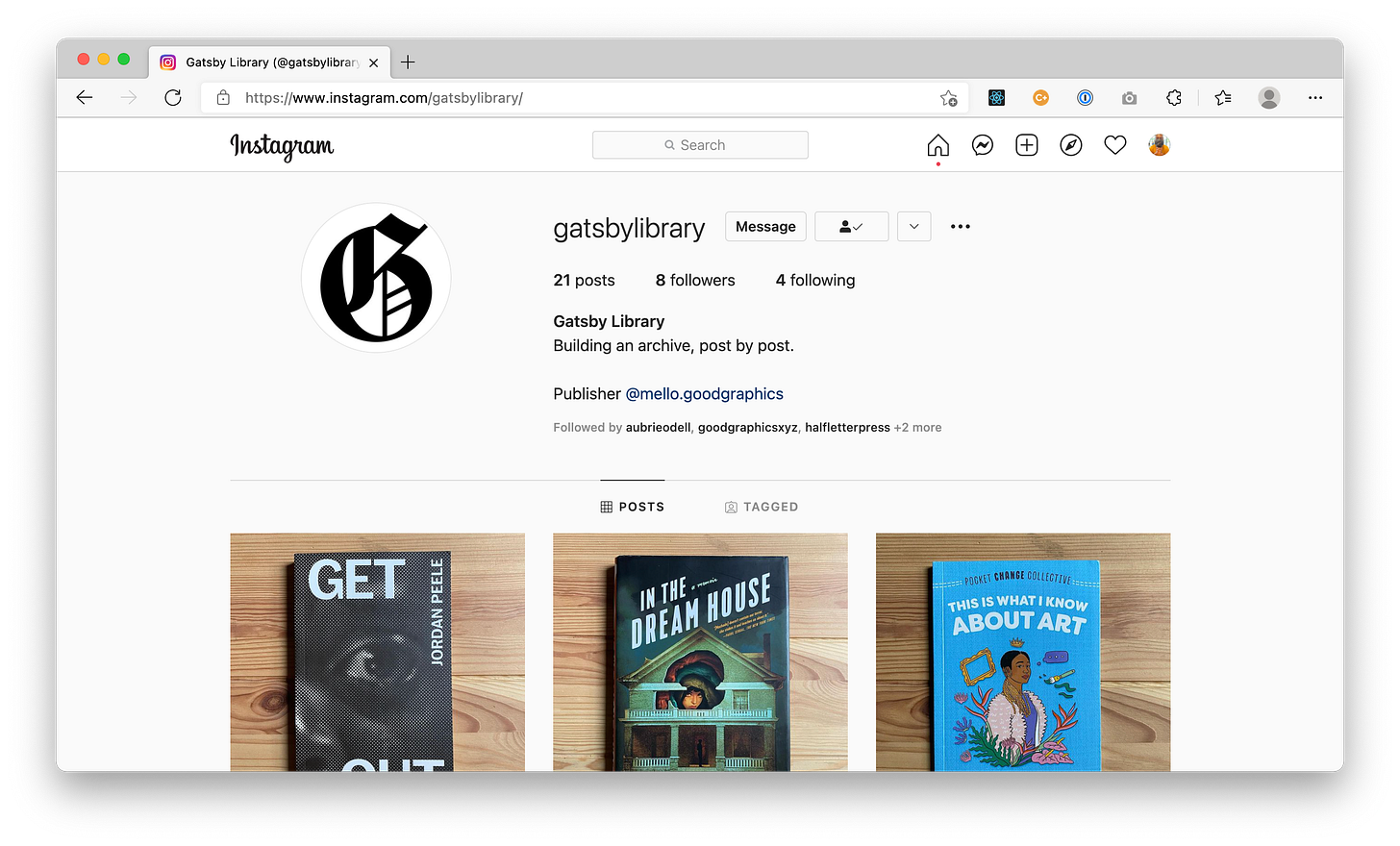Image resolution: width=1400 pixels, height=846 pixels.
Task: Open the browser profile avatar
Action: (x=1269, y=98)
